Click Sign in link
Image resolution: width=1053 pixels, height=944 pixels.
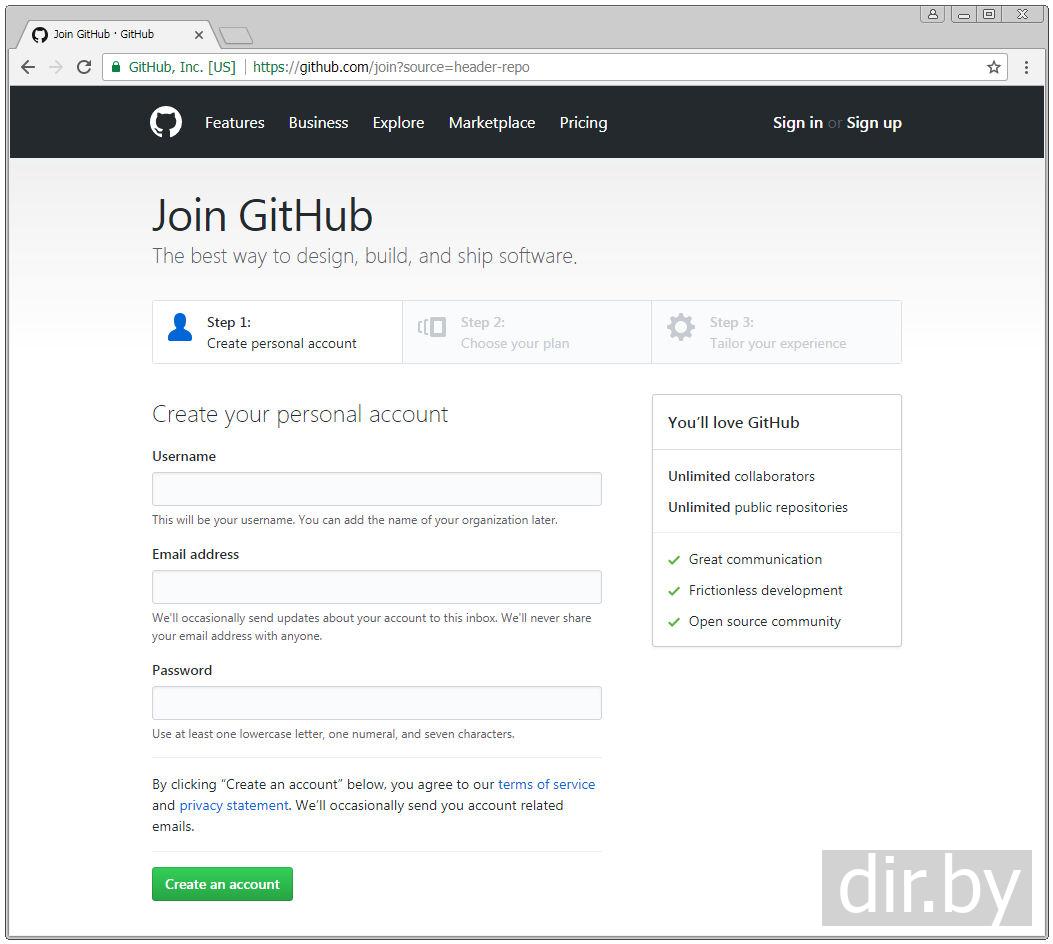click(797, 123)
